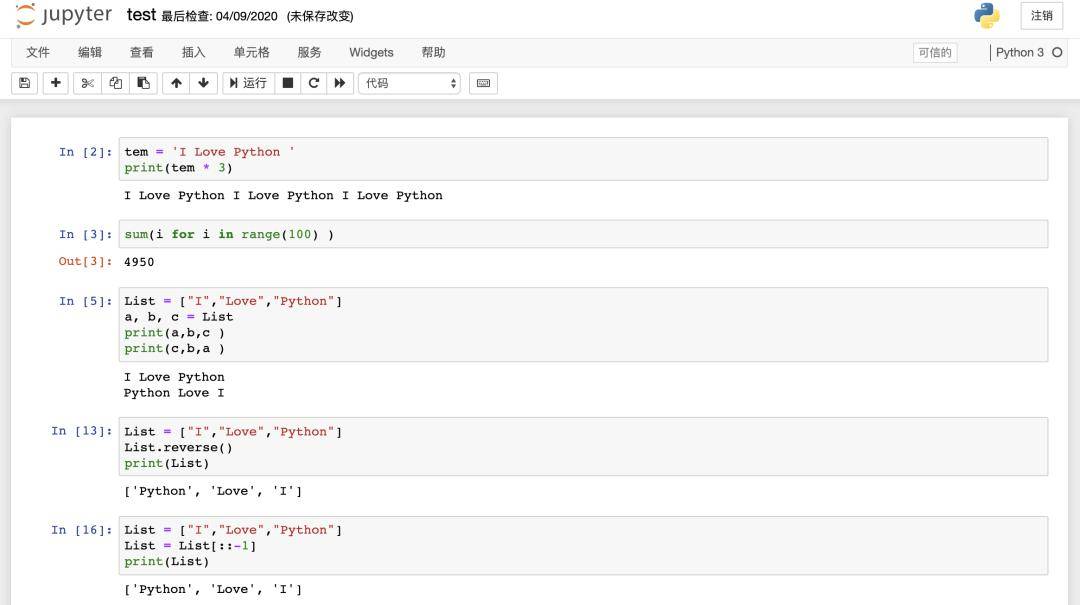
Task: Click the 注销 logout button
Action: click(x=1041, y=16)
